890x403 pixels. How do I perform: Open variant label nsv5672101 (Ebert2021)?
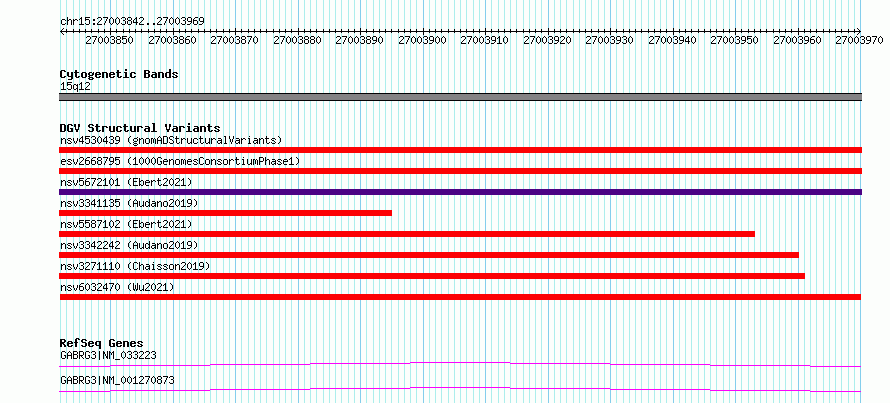pos(126,182)
